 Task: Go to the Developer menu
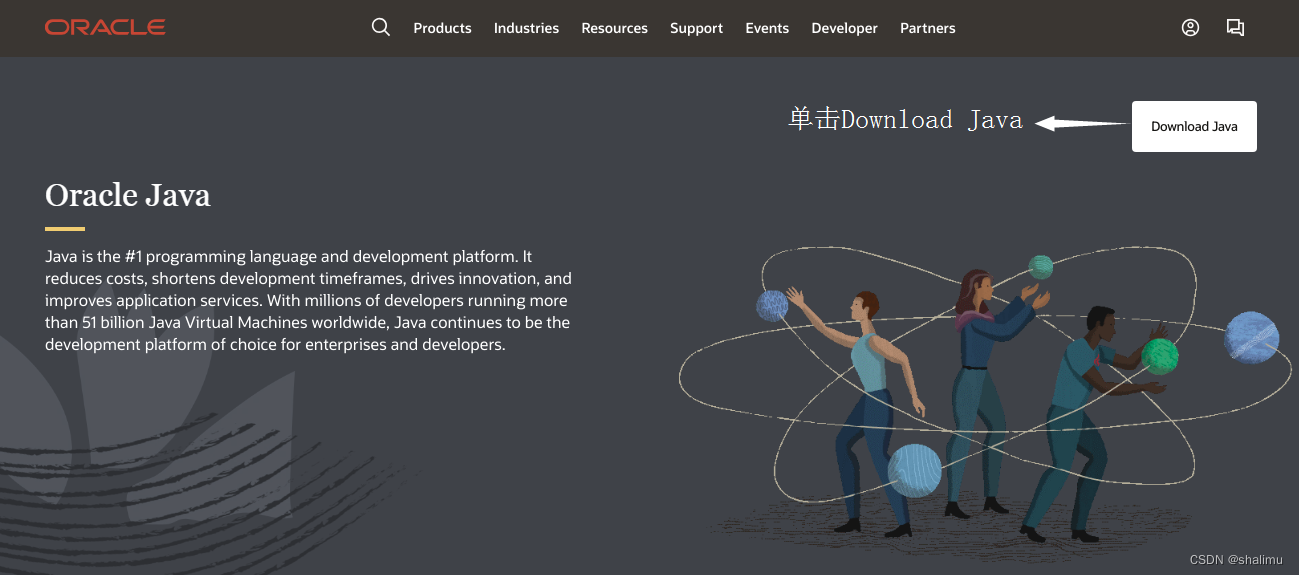[x=844, y=28]
